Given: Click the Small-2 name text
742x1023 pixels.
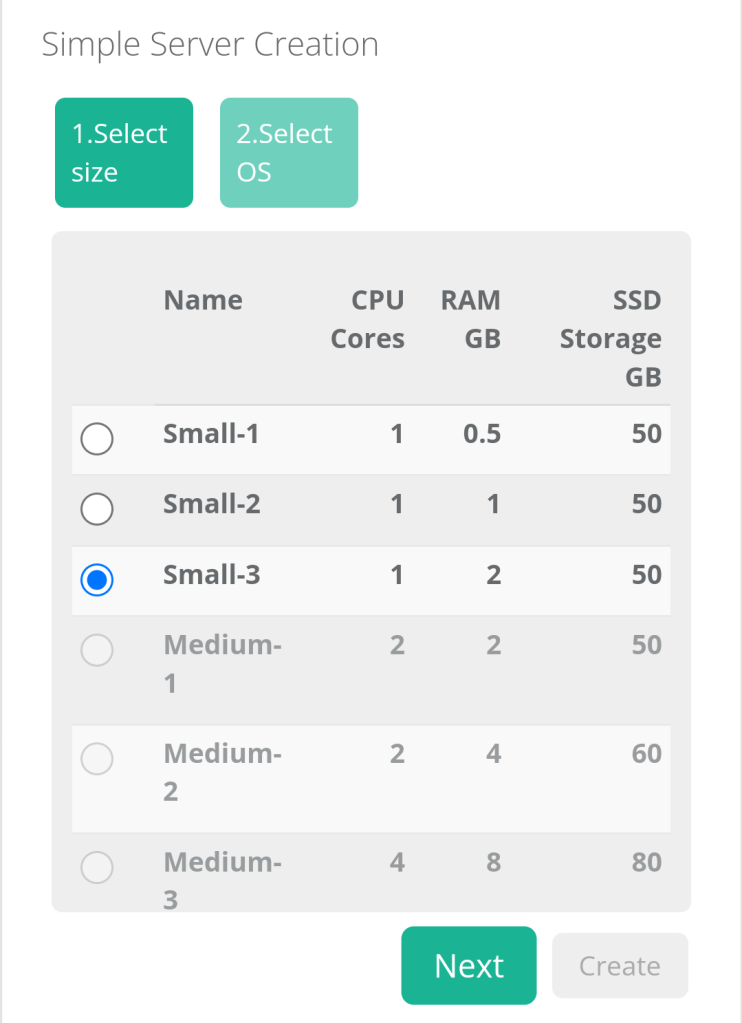Looking at the screenshot, I should click(211, 504).
